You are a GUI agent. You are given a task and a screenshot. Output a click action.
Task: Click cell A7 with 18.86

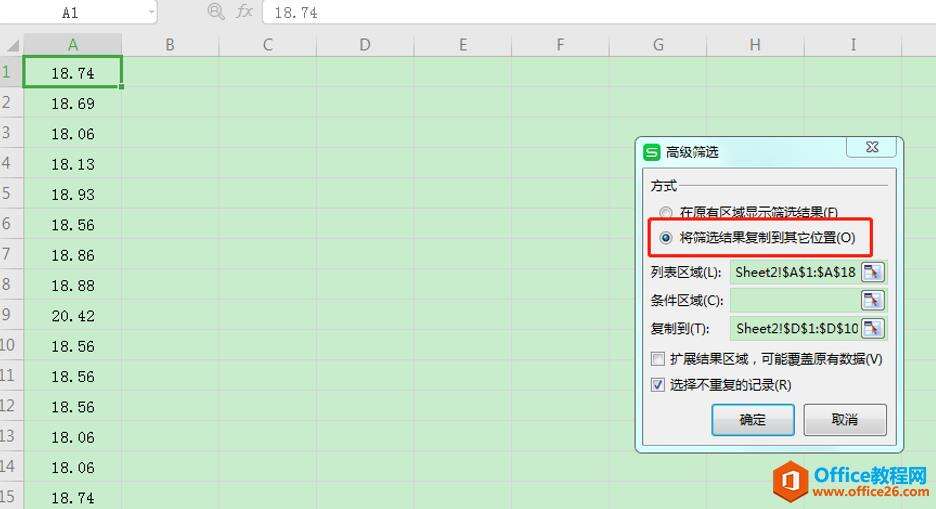(73, 255)
